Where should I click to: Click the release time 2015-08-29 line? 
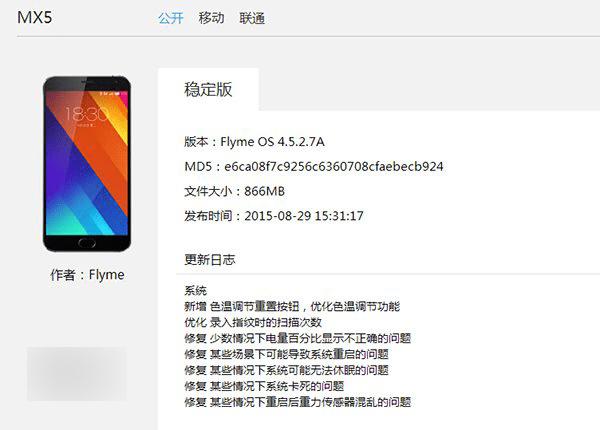(274, 216)
